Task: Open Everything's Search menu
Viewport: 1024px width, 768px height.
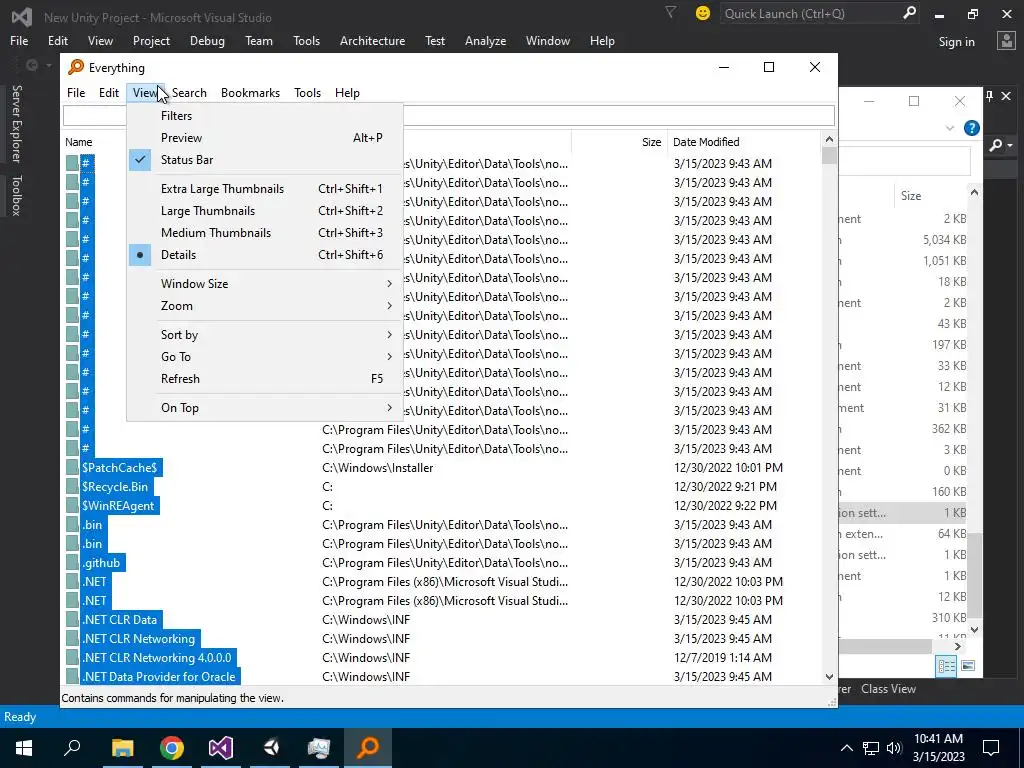Action: [189, 93]
